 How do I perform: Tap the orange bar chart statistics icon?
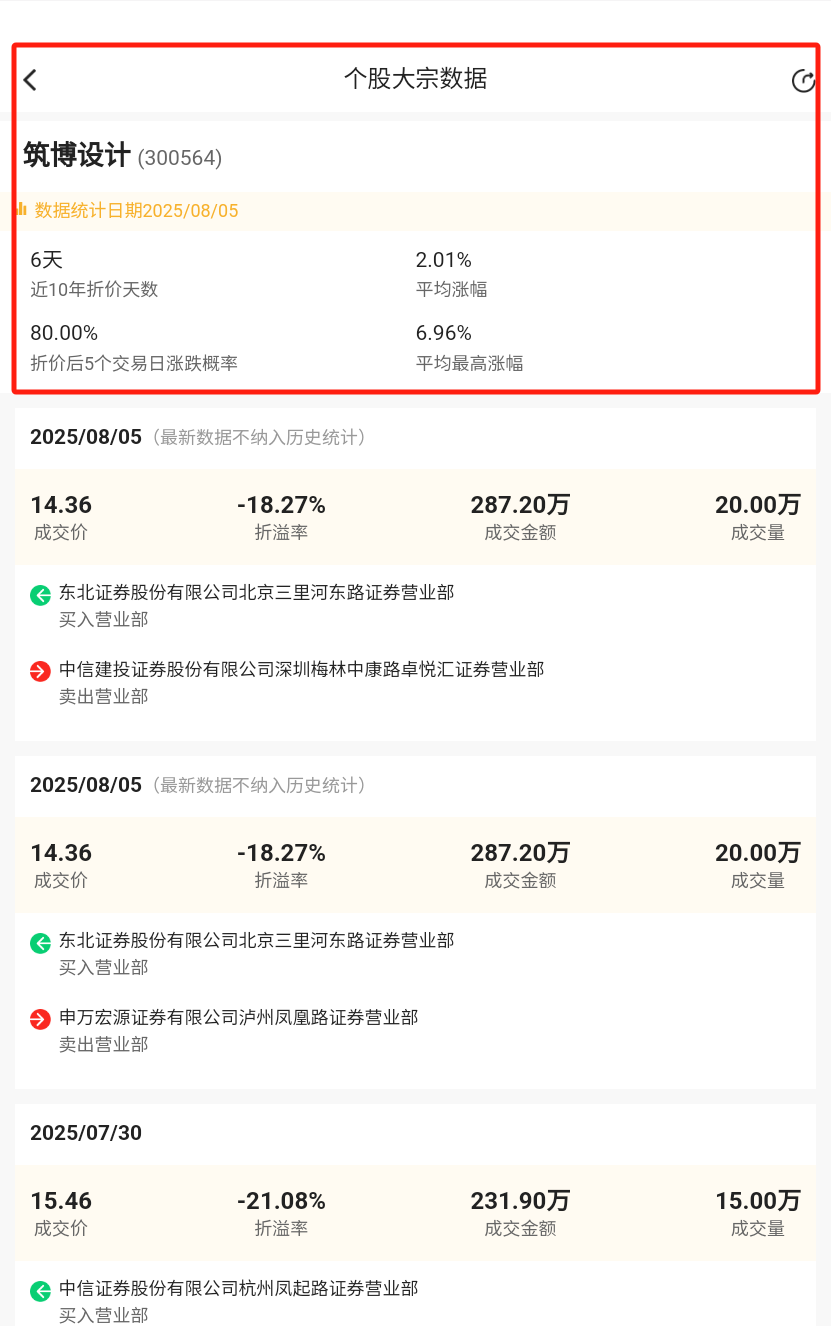click(21, 209)
